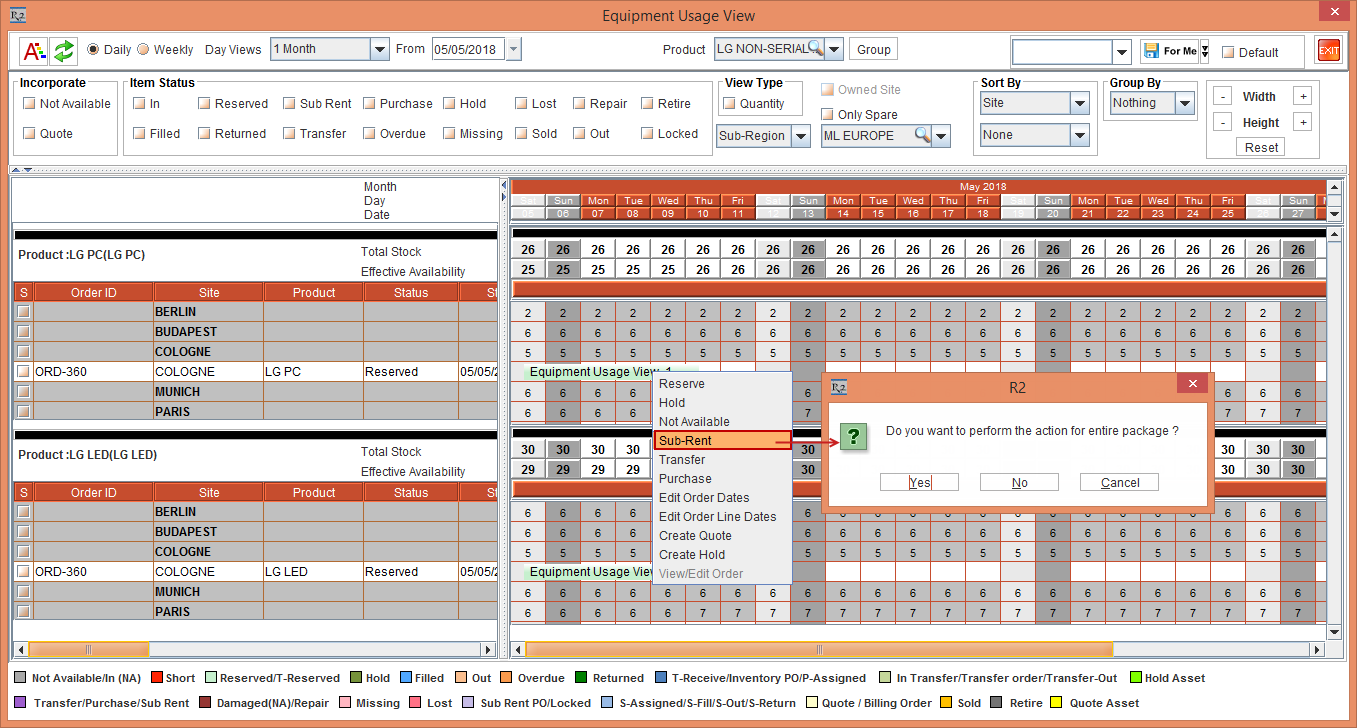Screen dimensions: 1357x728
Task: Choose Sub-Rent from the context menu
Action: click(685, 441)
